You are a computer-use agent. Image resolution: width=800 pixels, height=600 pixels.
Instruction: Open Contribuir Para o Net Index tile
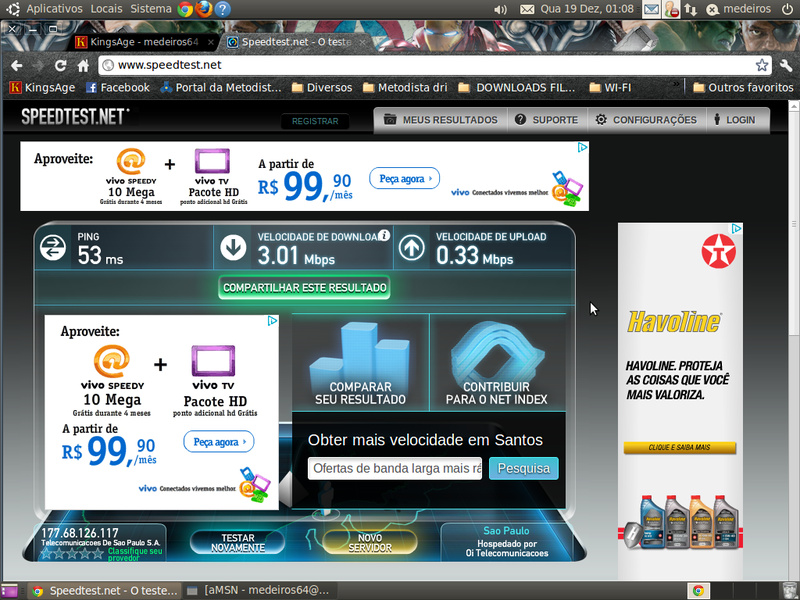point(497,362)
